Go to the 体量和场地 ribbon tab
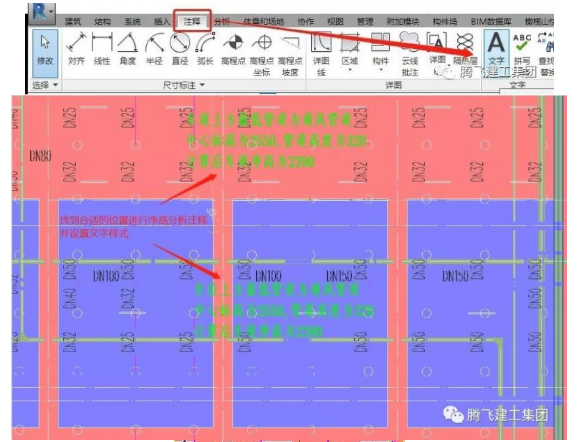 point(264,22)
